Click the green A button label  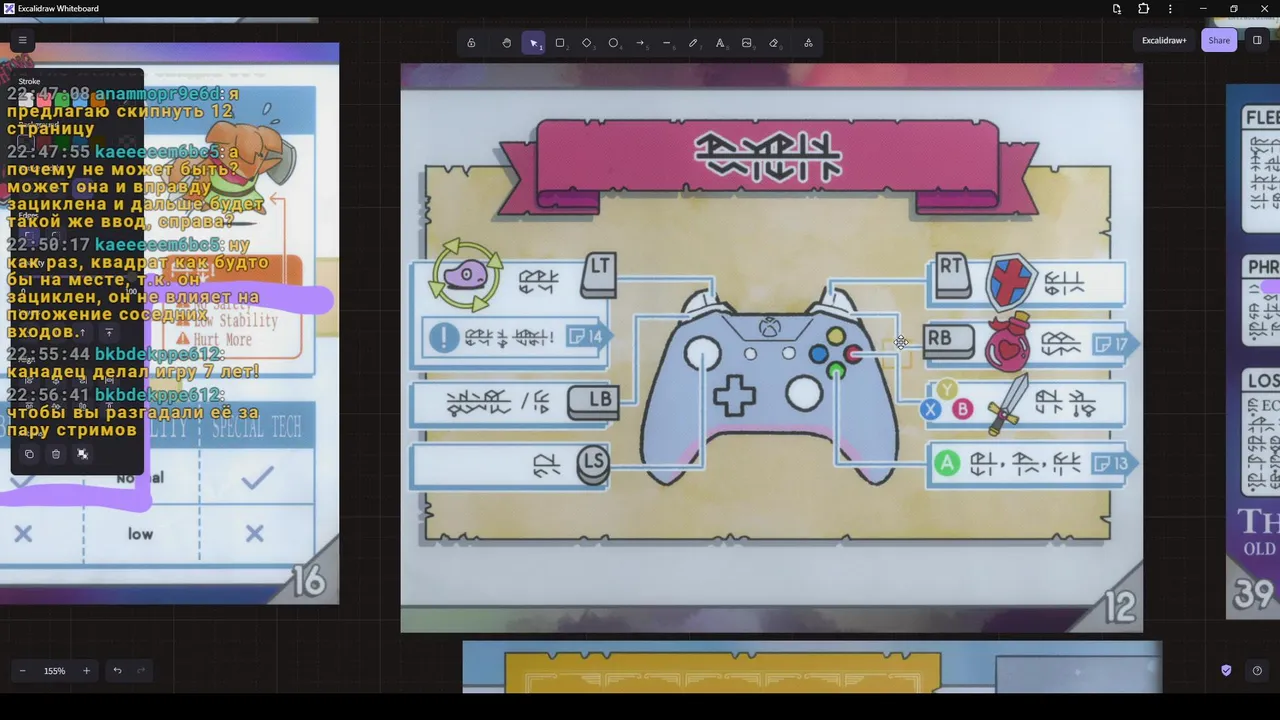point(946,463)
